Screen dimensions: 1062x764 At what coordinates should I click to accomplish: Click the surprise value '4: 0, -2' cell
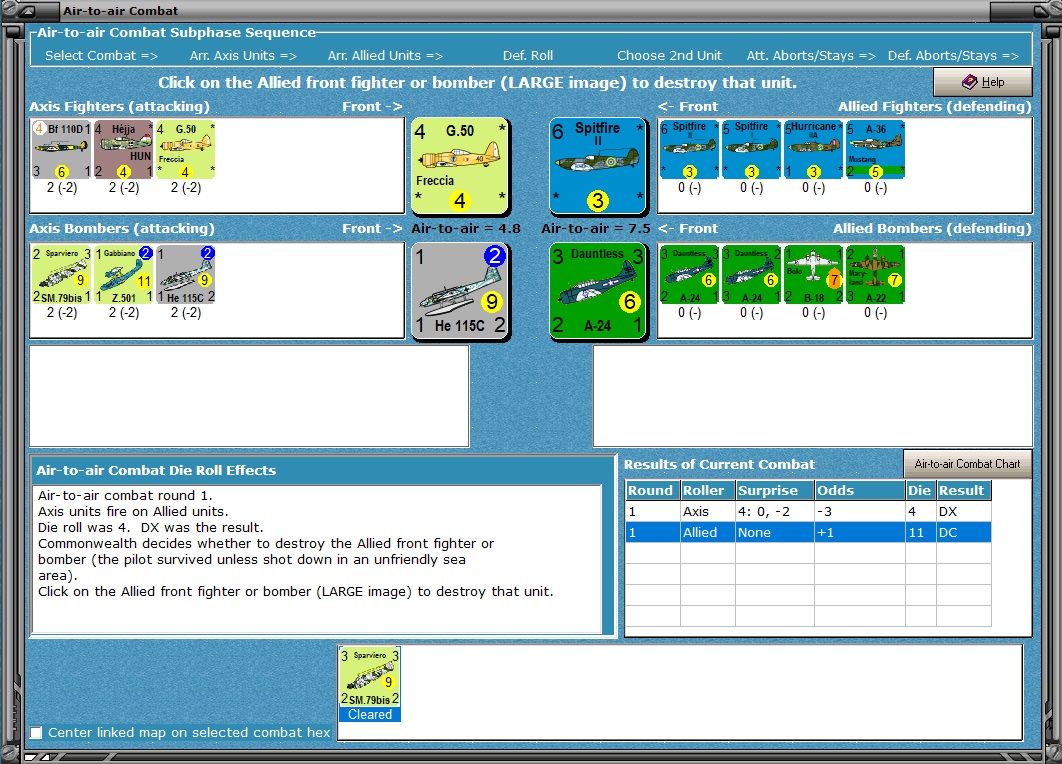pyautogui.click(x=775, y=511)
